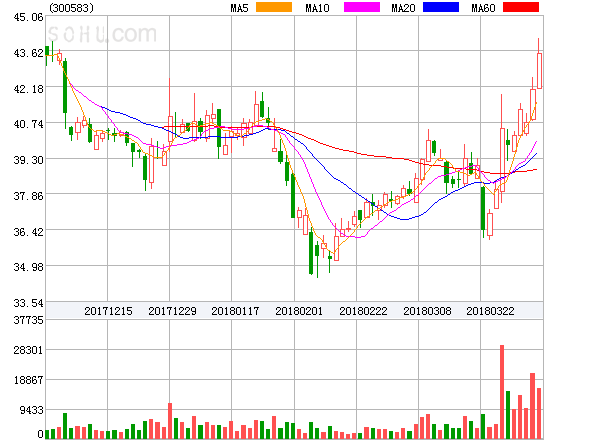
Task: Click the 20180308 date label
Action: point(428,311)
